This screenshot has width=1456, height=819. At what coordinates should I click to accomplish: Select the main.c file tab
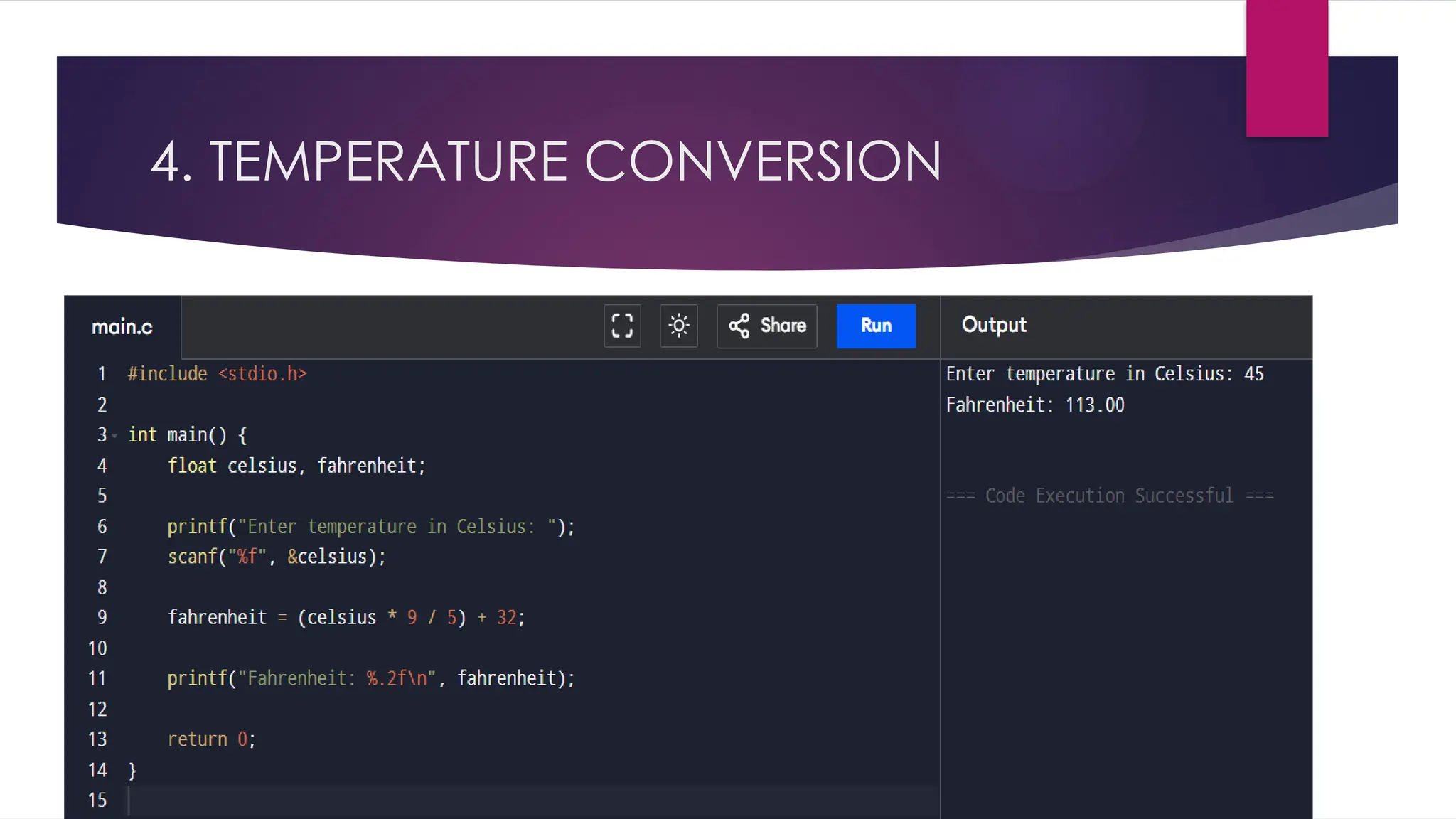(x=122, y=327)
